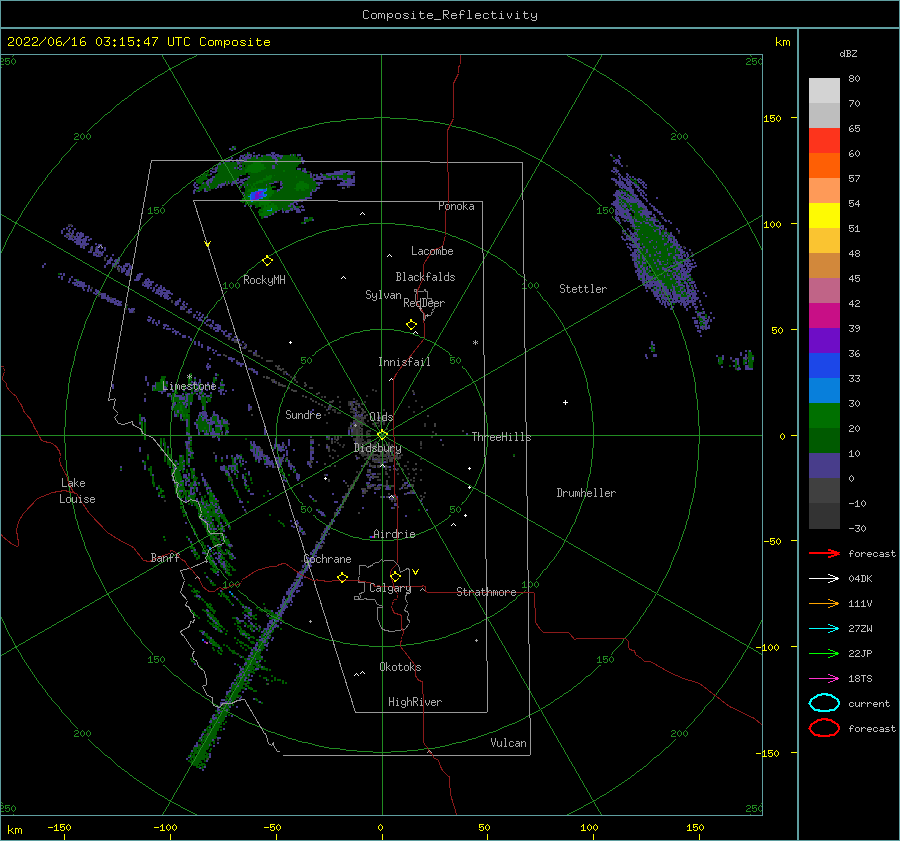This screenshot has width=900, height=841.
Task: Click the Stettler town label
Action: (x=583, y=289)
